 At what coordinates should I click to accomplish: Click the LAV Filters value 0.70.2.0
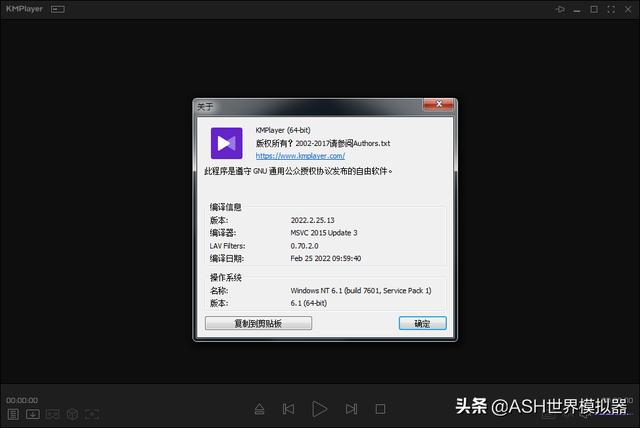[304, 246]
